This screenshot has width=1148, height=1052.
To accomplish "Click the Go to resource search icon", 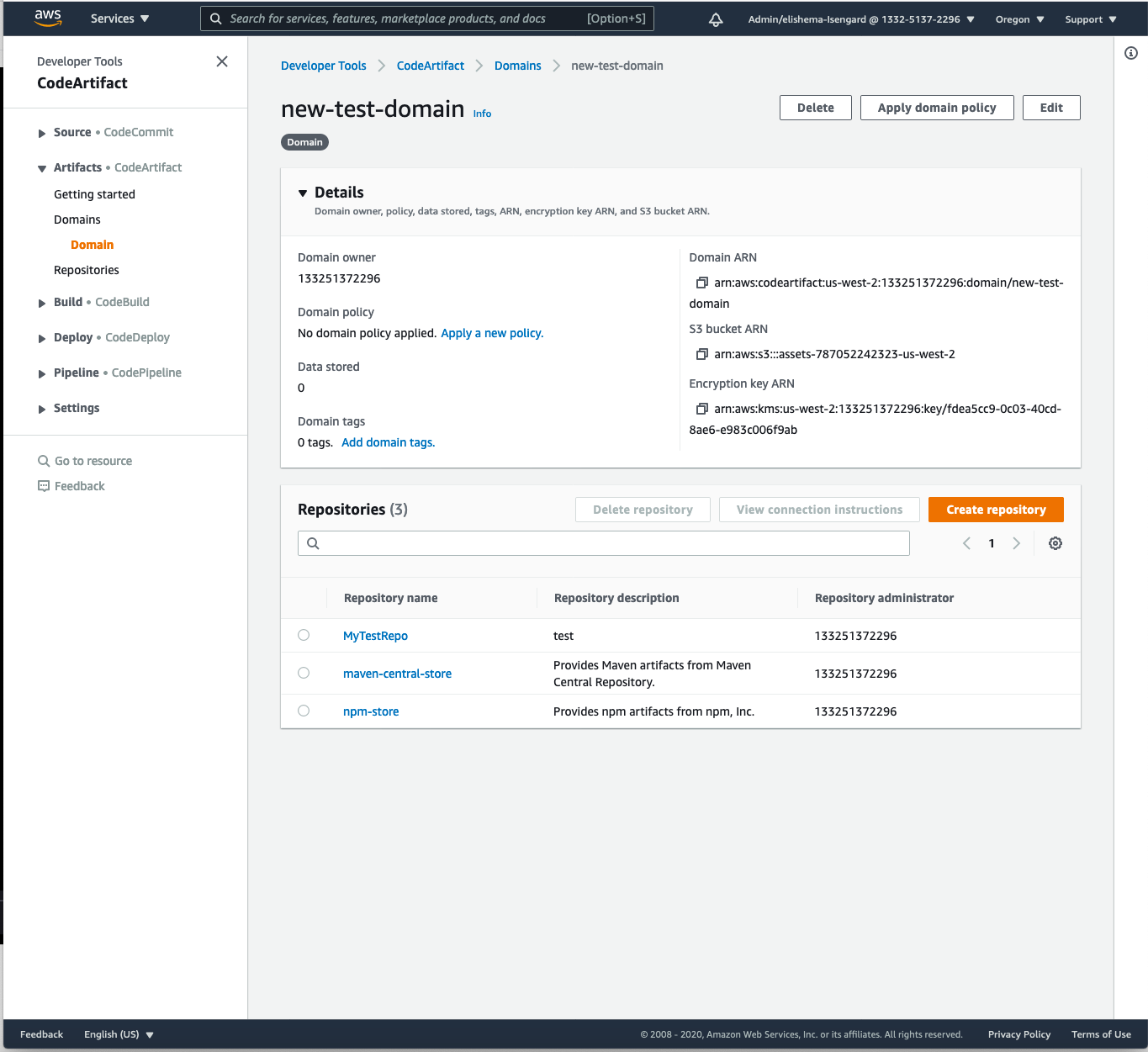I will pos(44,461).
